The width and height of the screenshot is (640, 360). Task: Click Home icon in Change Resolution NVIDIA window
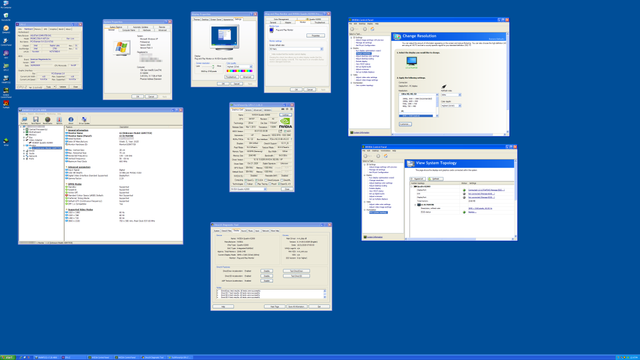click(372, 29)
